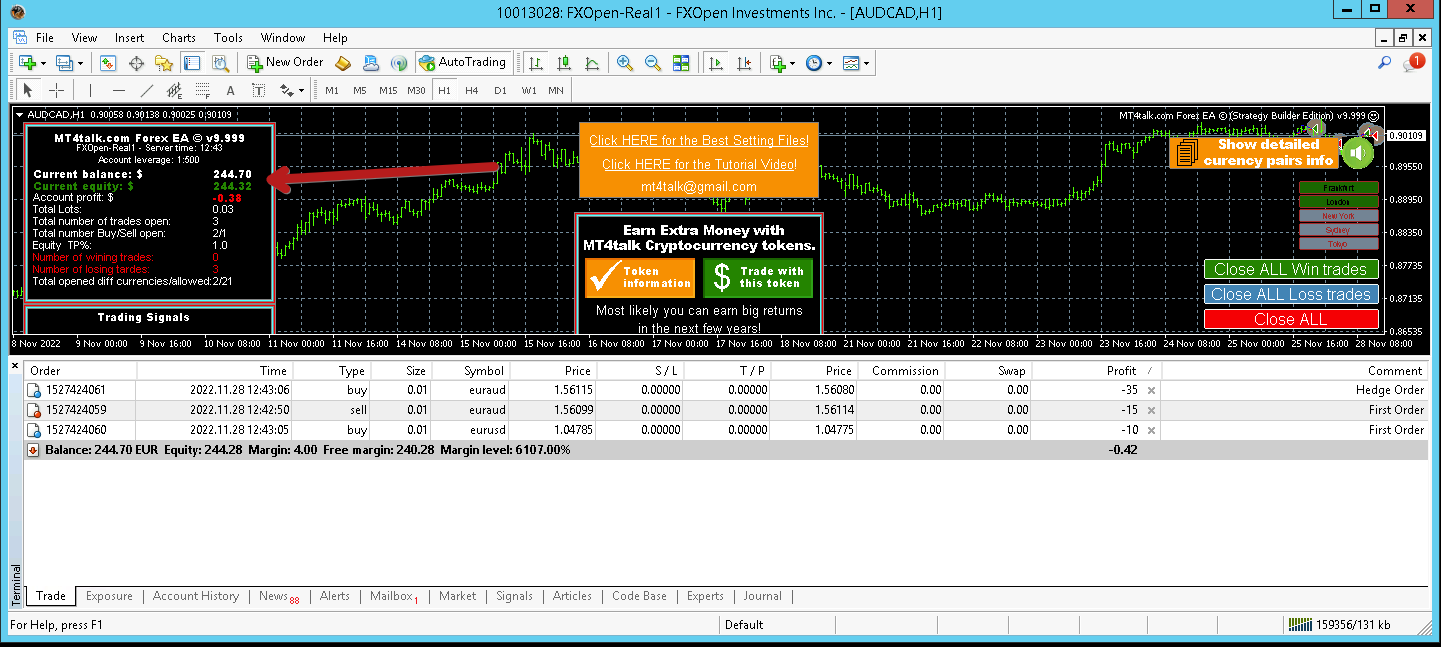The image size is (1441, 647).
Task: Open the New Chart toolbar icon
Action: (26, 62)
